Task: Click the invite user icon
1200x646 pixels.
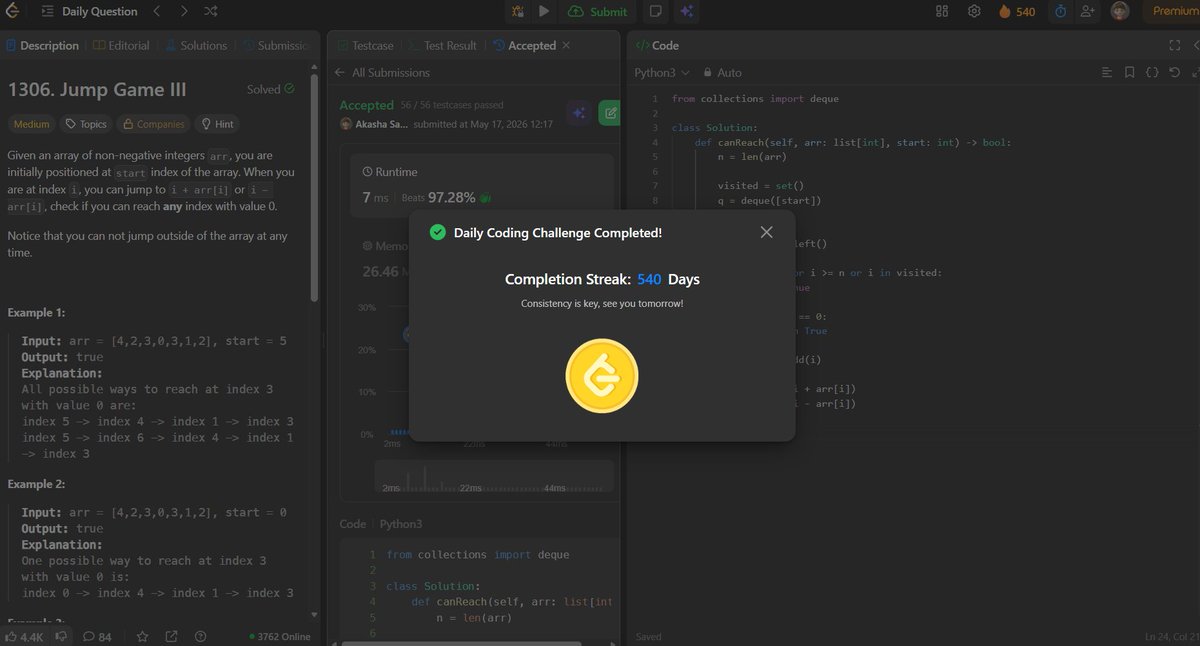Action: click(x=1088, y=11)
